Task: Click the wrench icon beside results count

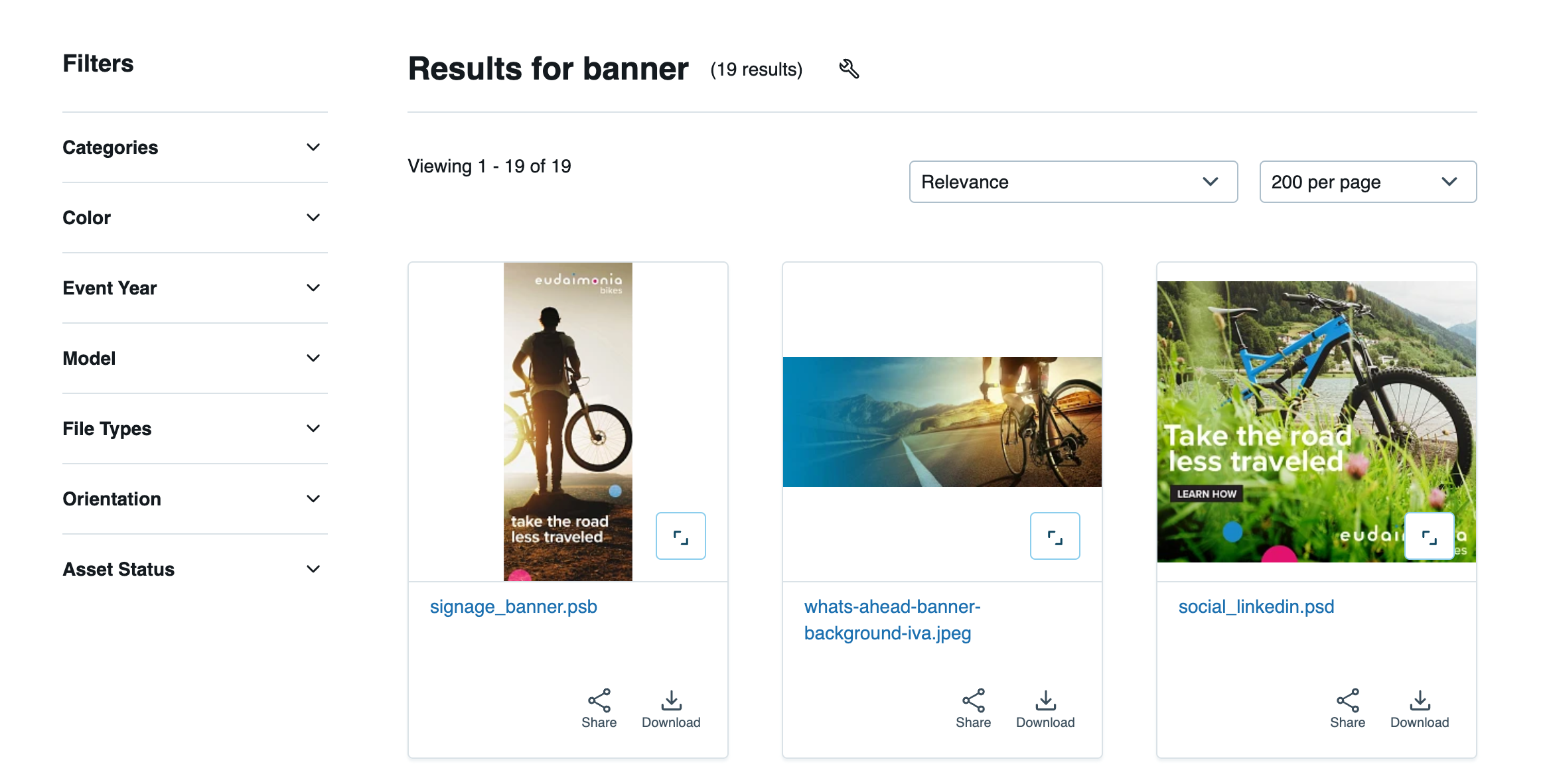Action: pyautogui.click(x=849, y=69)
